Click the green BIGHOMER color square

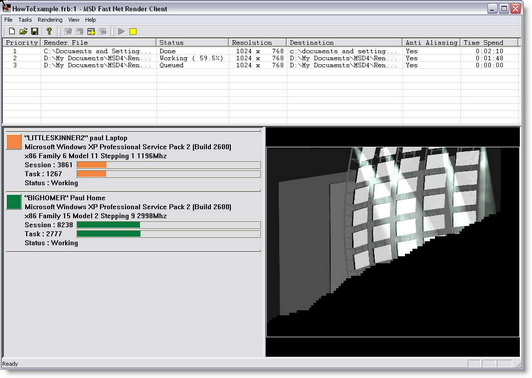click(x=14, y=202)
